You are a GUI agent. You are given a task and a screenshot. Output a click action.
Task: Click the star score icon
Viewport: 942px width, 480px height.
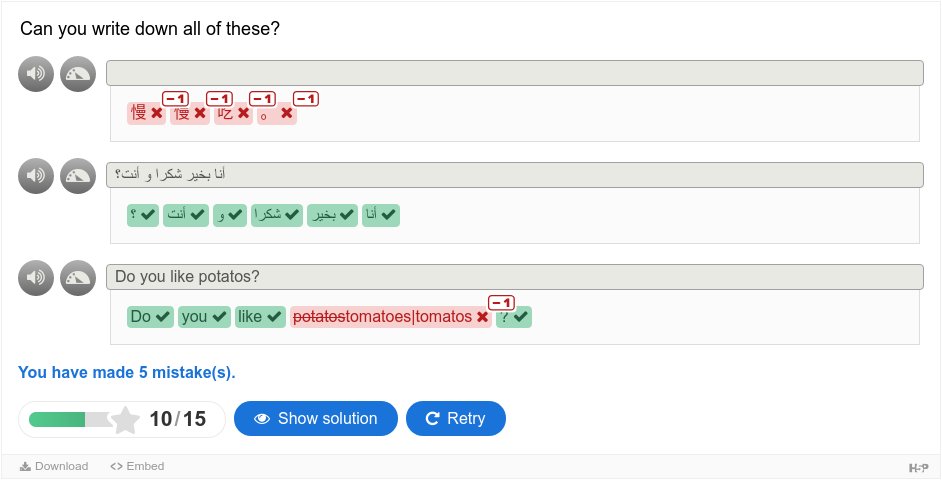coord(126,419)
